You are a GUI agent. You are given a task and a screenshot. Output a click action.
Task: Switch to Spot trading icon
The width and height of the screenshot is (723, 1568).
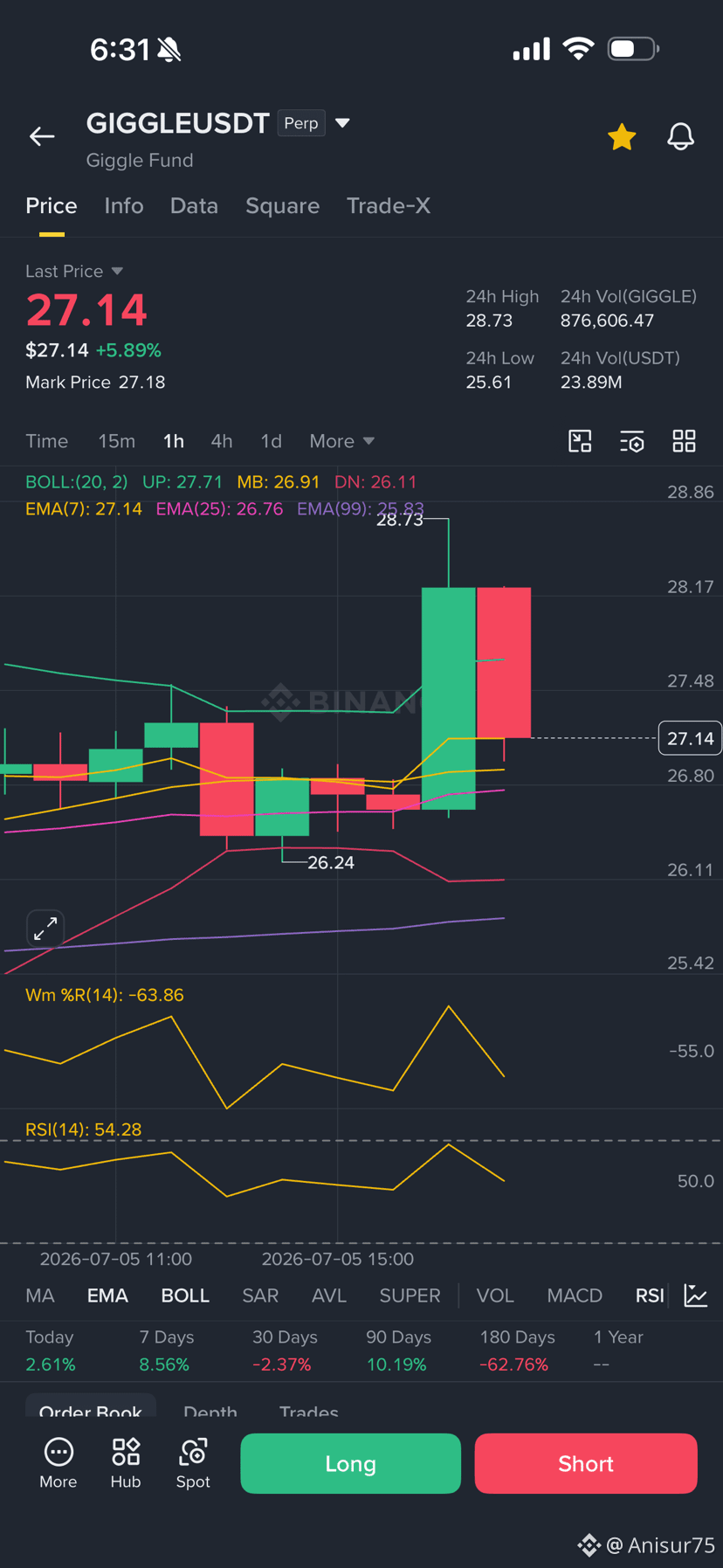(x=193, y=1463)
